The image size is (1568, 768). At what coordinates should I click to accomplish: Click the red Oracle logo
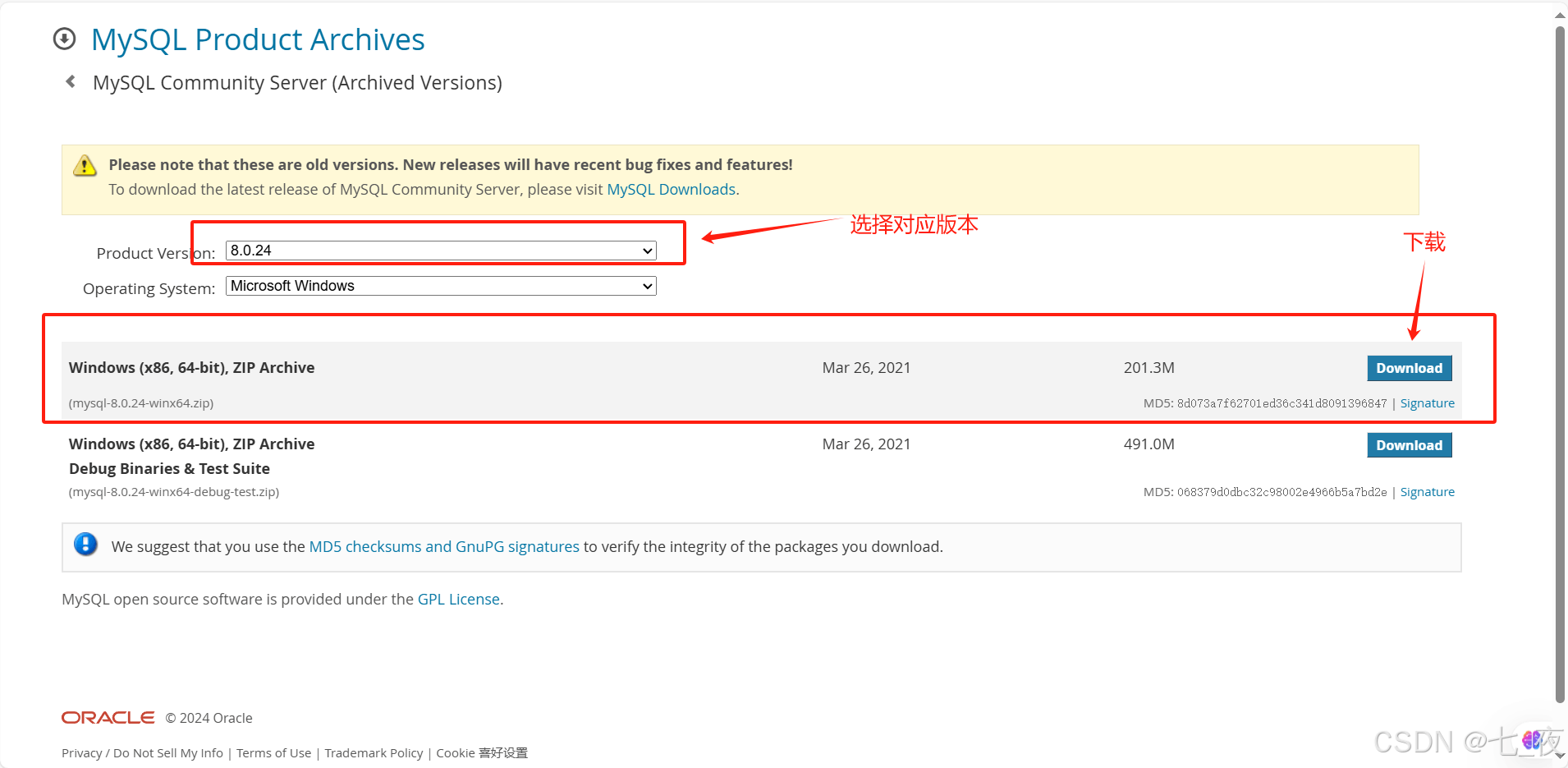pyautogui.click(x=108, y=718)
